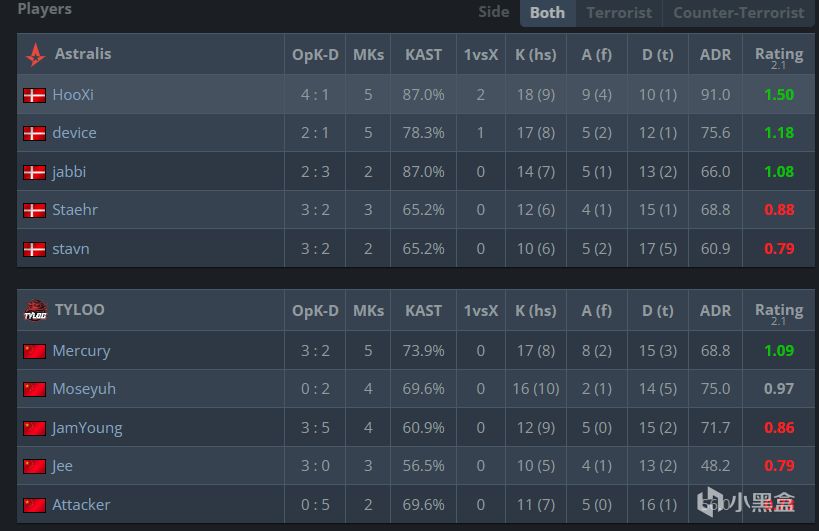Click the Chinese flag beside Mercury
819x531 pixels.
point(35,351)
